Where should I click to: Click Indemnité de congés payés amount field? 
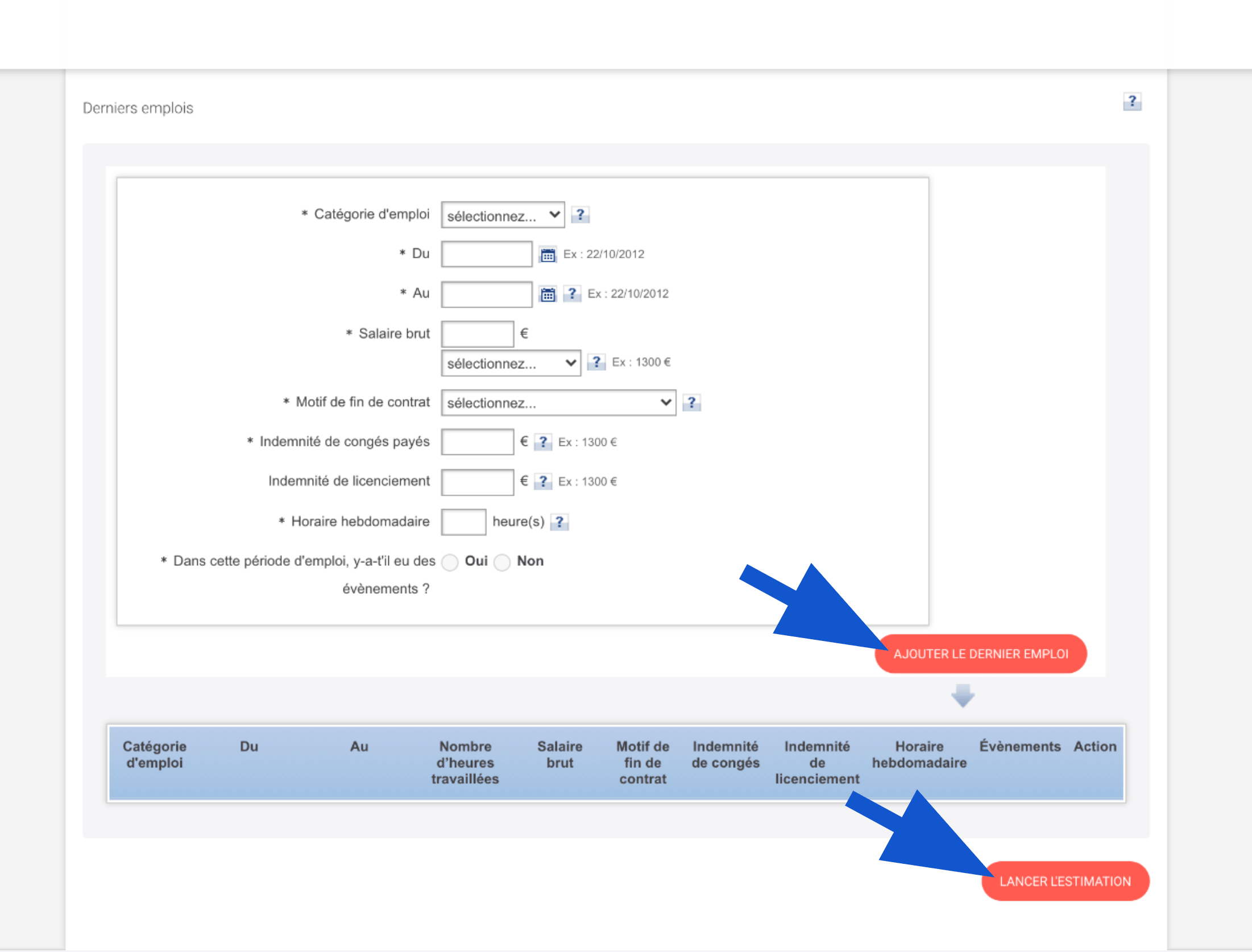(478, 442)
